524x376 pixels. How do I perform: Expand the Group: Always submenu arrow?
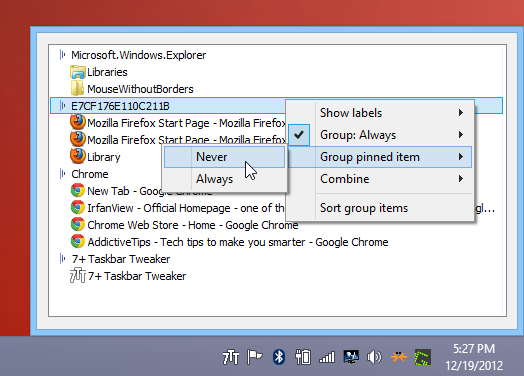[461, 135]
